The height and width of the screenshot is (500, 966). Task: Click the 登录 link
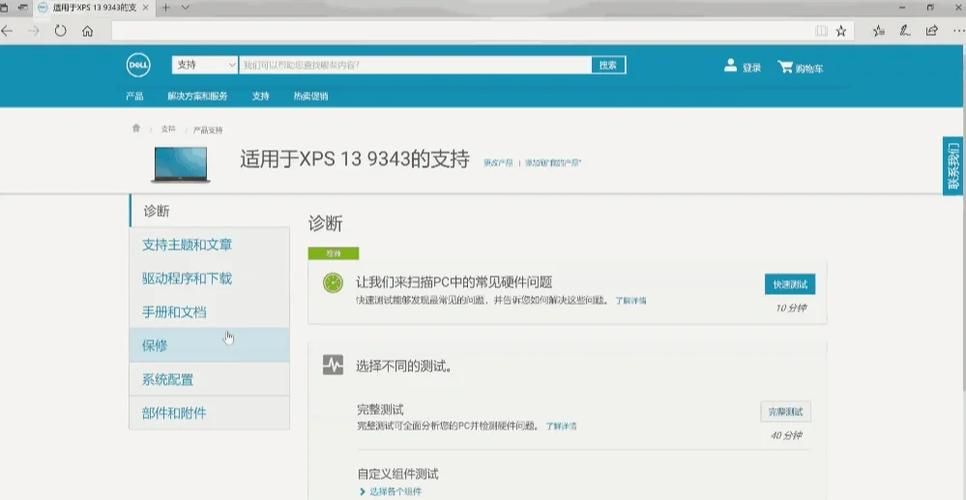752,68
